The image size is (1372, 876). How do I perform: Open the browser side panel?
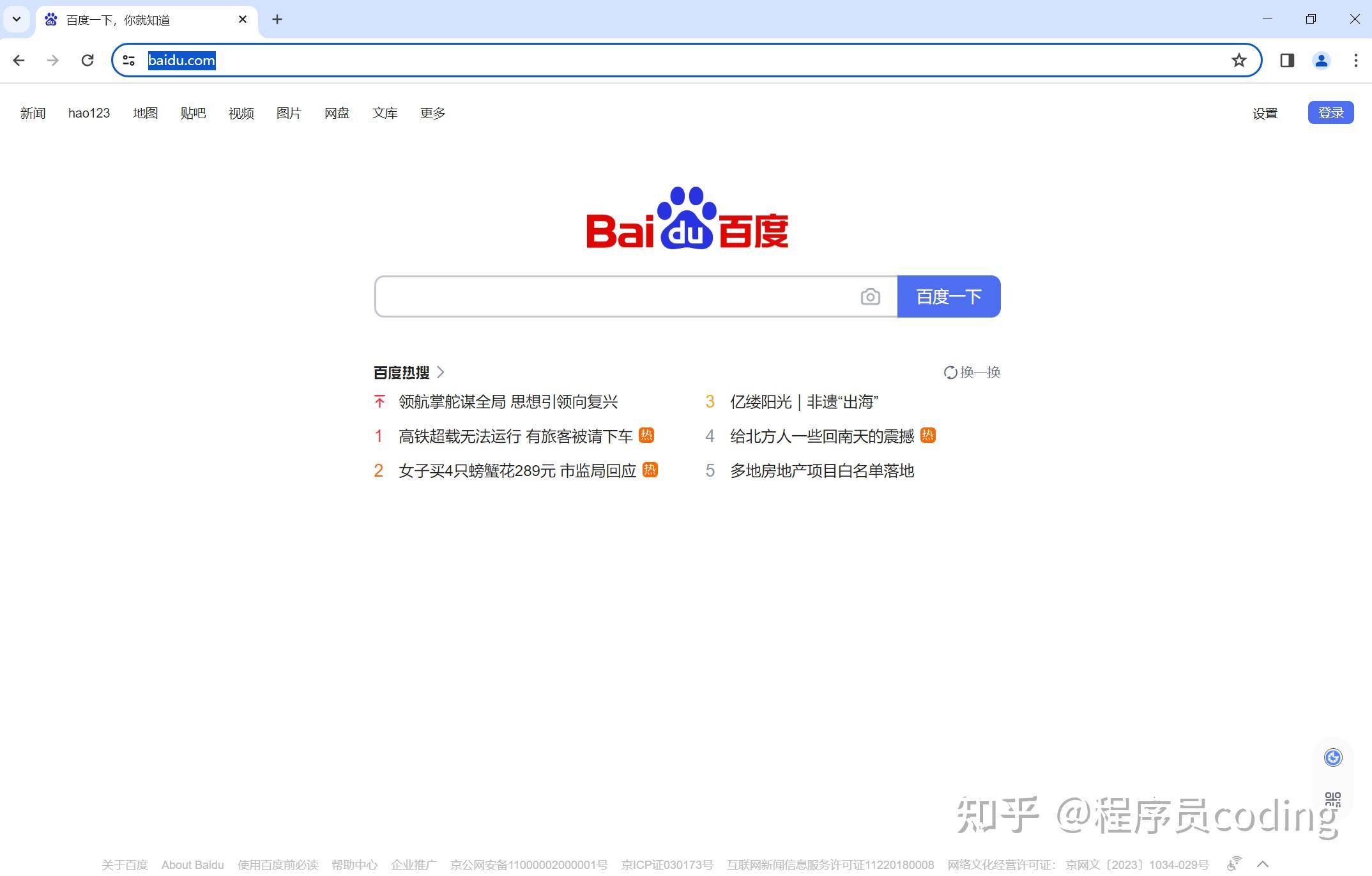coord(1287,60)
